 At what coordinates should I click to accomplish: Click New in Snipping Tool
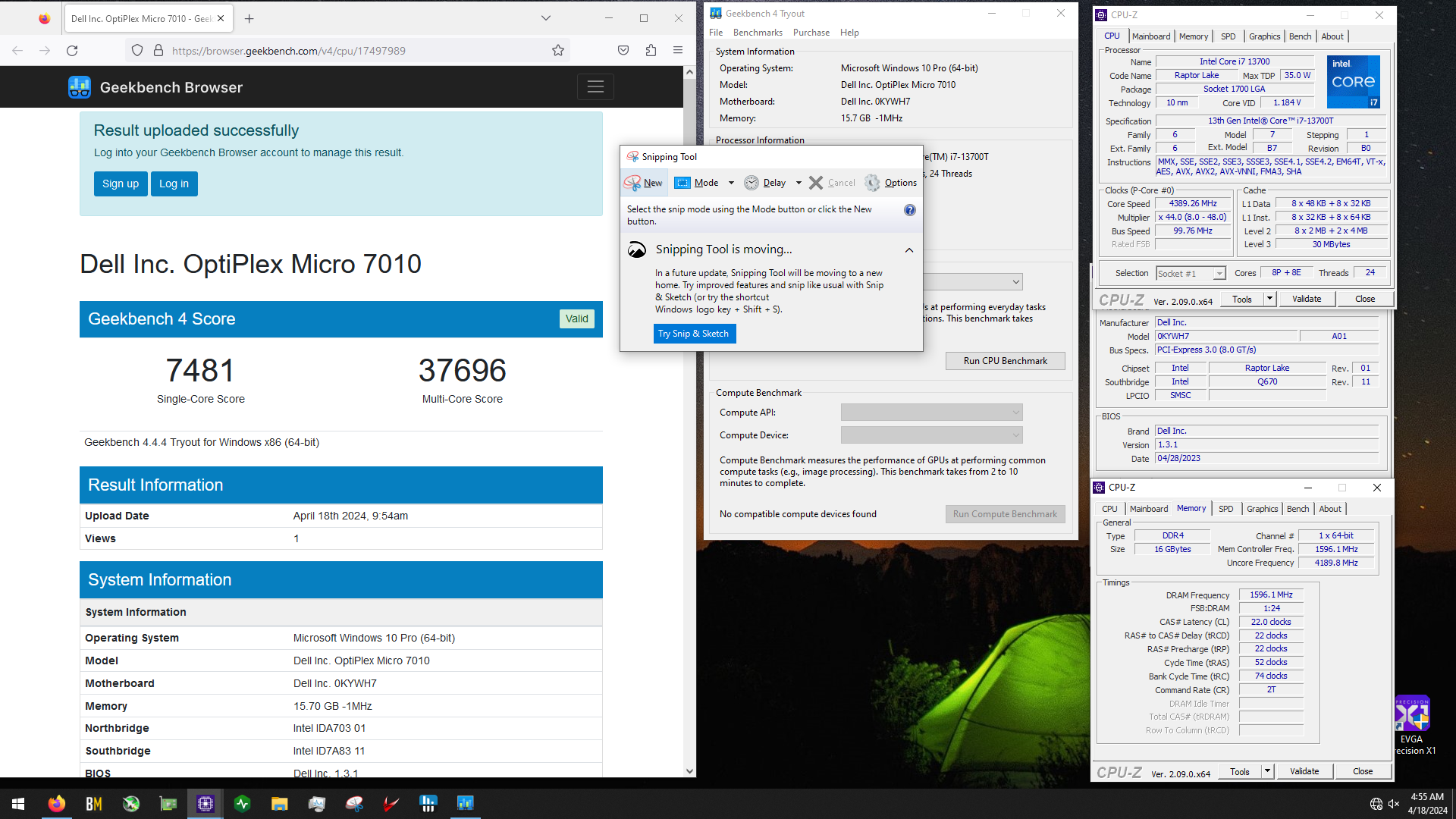pyautogui.click(x=643, y=183)
